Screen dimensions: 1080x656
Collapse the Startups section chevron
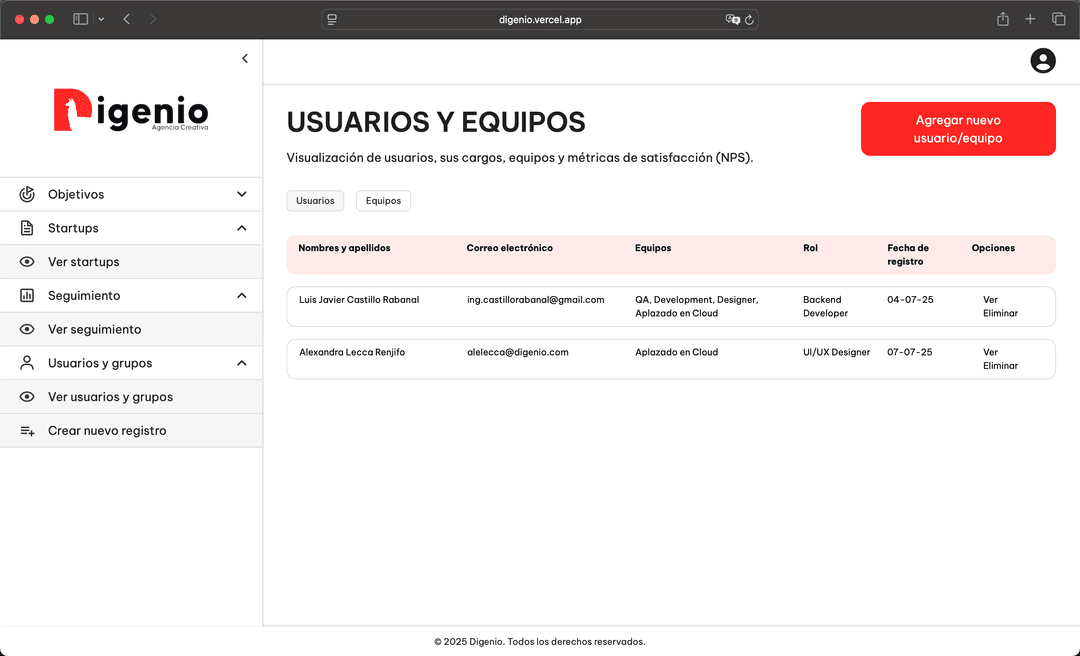point(242,228)
